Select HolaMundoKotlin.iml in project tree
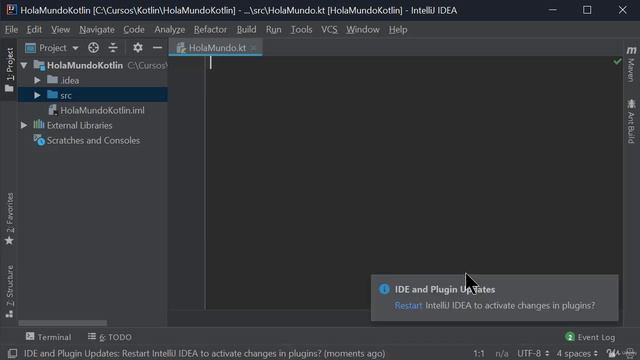Screen dimensions: 640x360 point(102,110)
